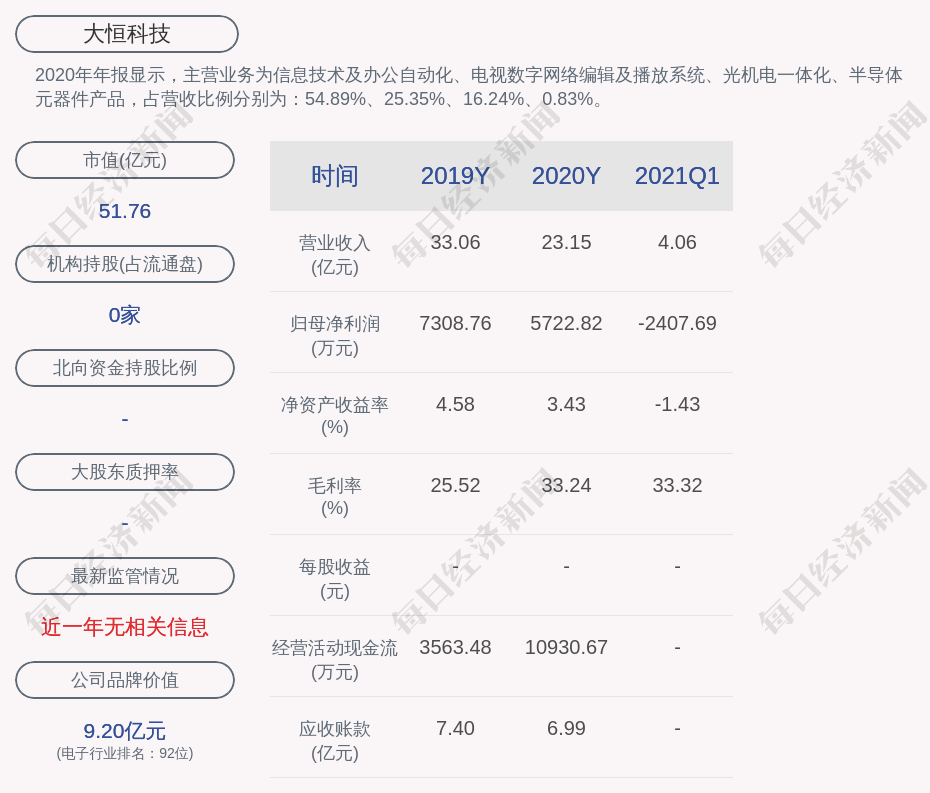
Task: Click the 大恒科技 company name label
Action: point(126,34)
